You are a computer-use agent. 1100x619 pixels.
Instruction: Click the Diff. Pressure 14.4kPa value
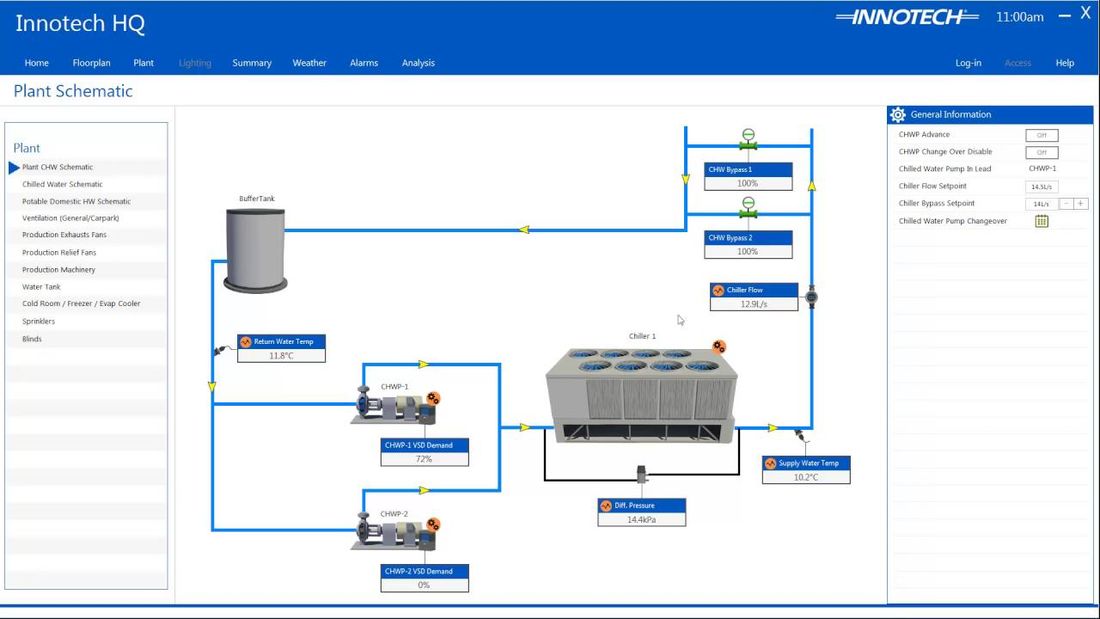[641, 519]
